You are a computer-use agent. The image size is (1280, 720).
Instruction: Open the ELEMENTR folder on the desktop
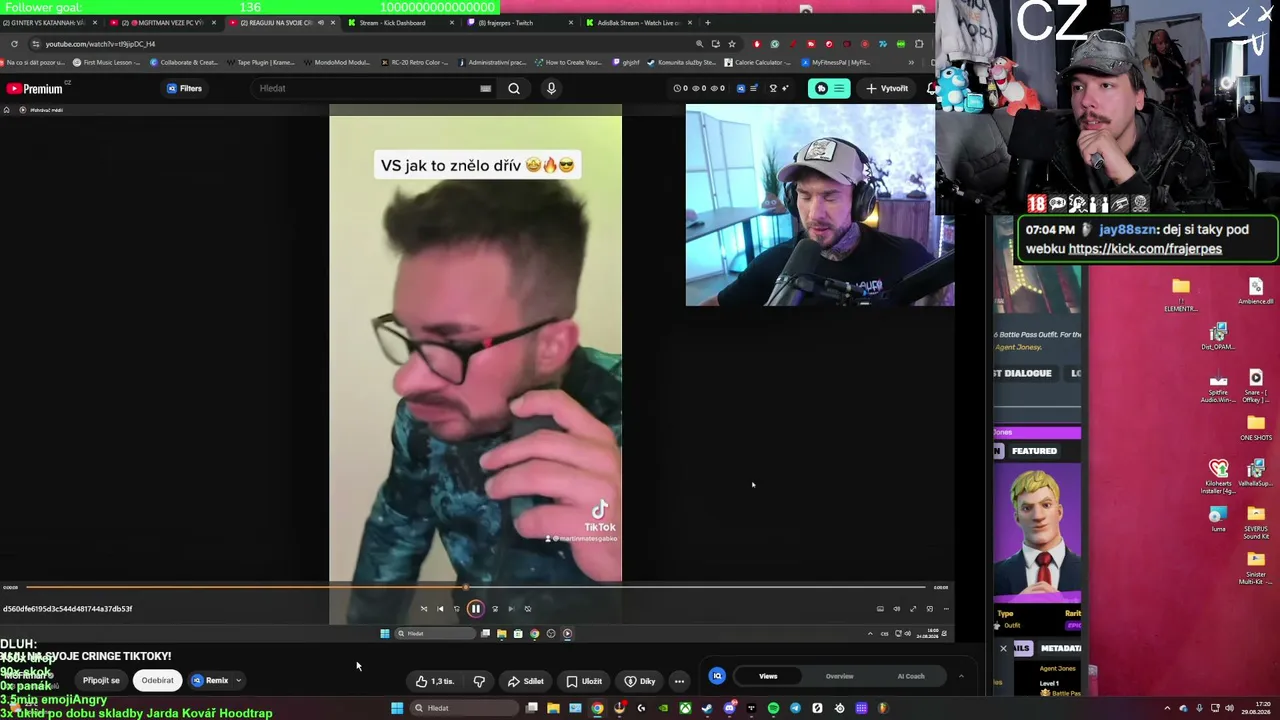click(1181, 295)
